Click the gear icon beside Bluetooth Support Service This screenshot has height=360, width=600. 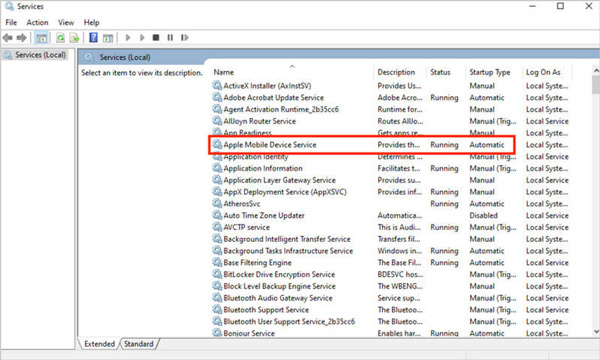[x=217, y=309]
